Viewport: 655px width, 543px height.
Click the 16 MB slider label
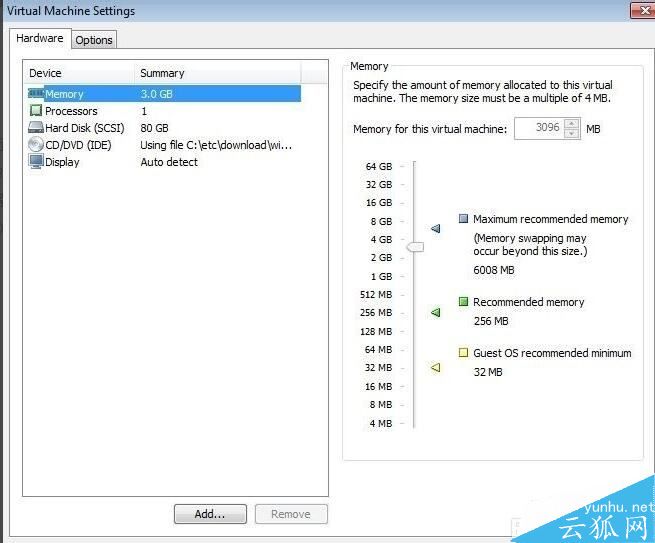pos(378,386)
